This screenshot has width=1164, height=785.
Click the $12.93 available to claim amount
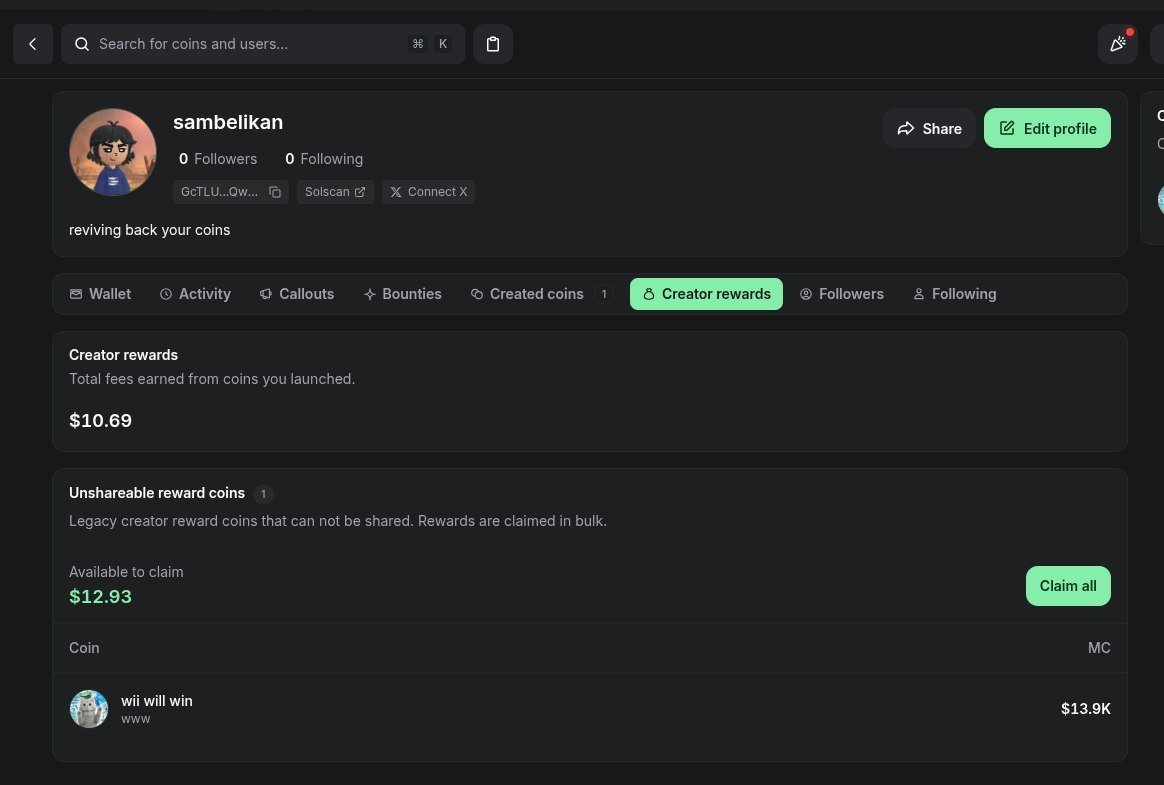pos(100,596)
